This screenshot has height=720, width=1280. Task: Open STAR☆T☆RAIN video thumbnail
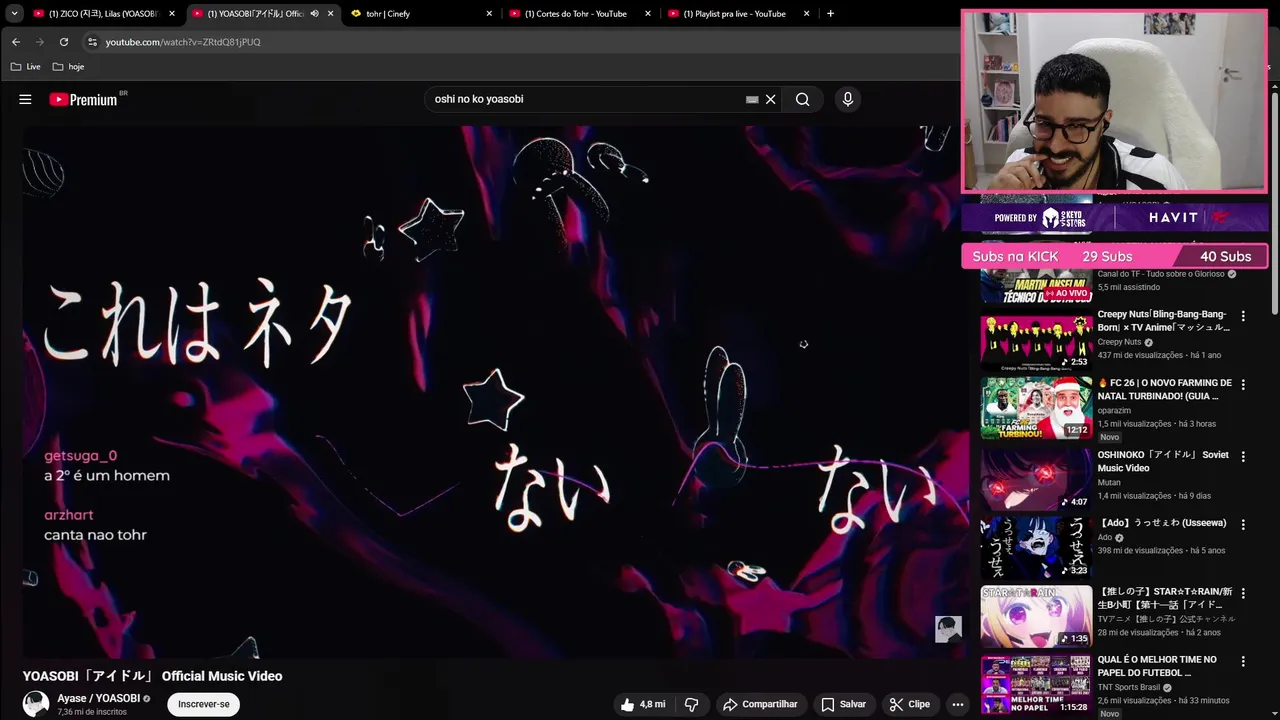pos(1036,616)
